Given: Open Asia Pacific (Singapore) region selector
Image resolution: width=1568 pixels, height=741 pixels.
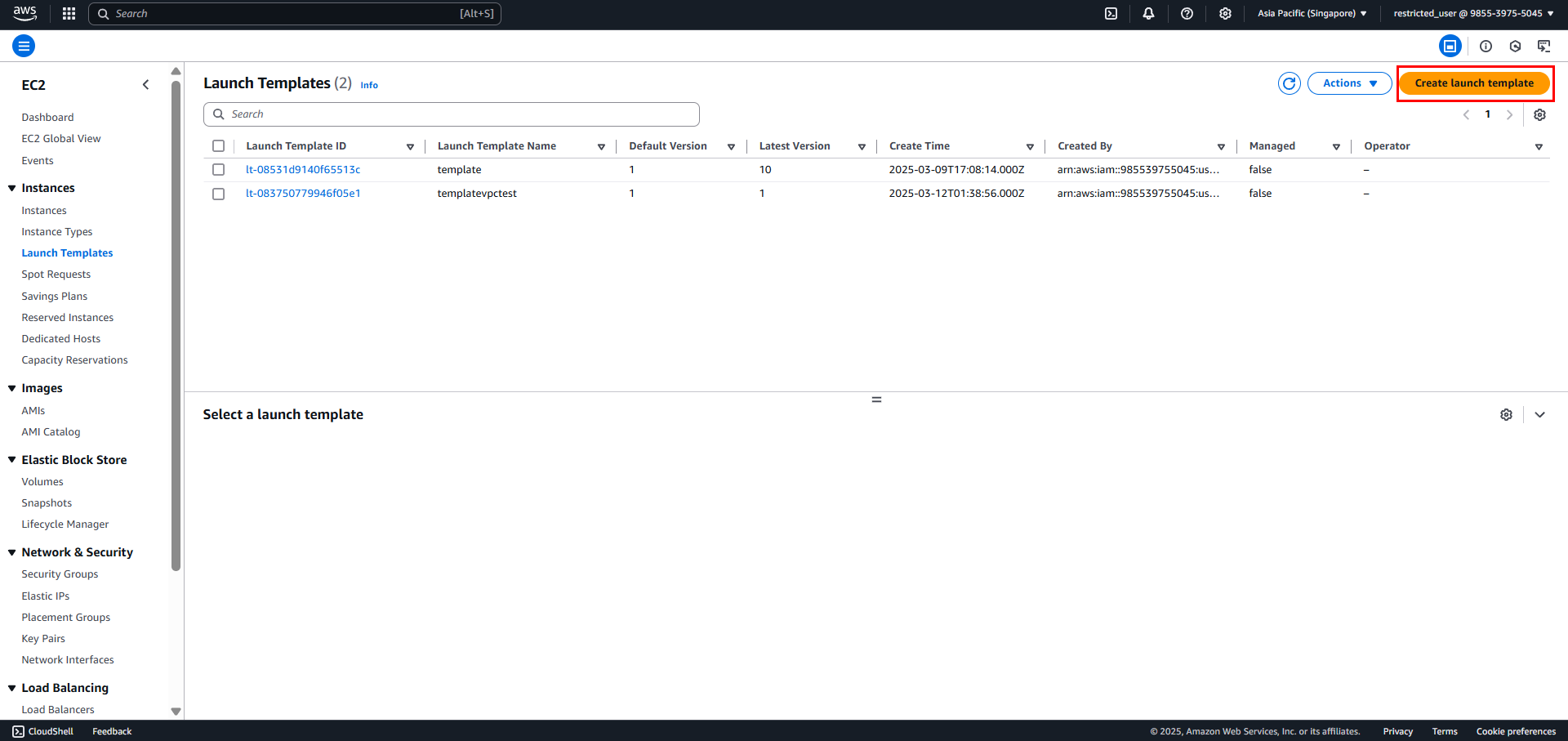Looking at the screenshot, I should coord(1312,14).
